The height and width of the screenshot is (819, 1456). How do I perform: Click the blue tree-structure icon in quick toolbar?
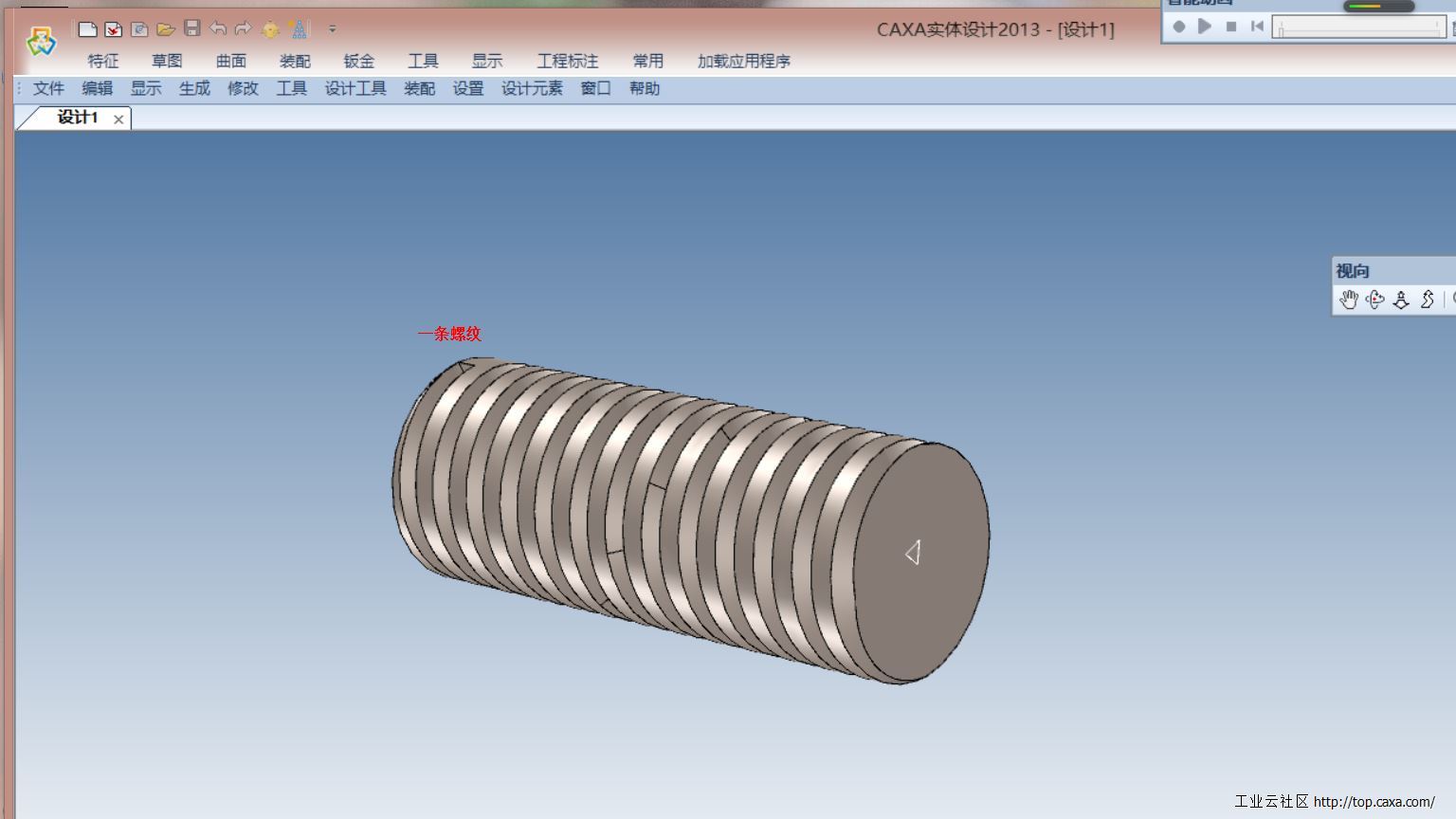click(x=300, y=29)
